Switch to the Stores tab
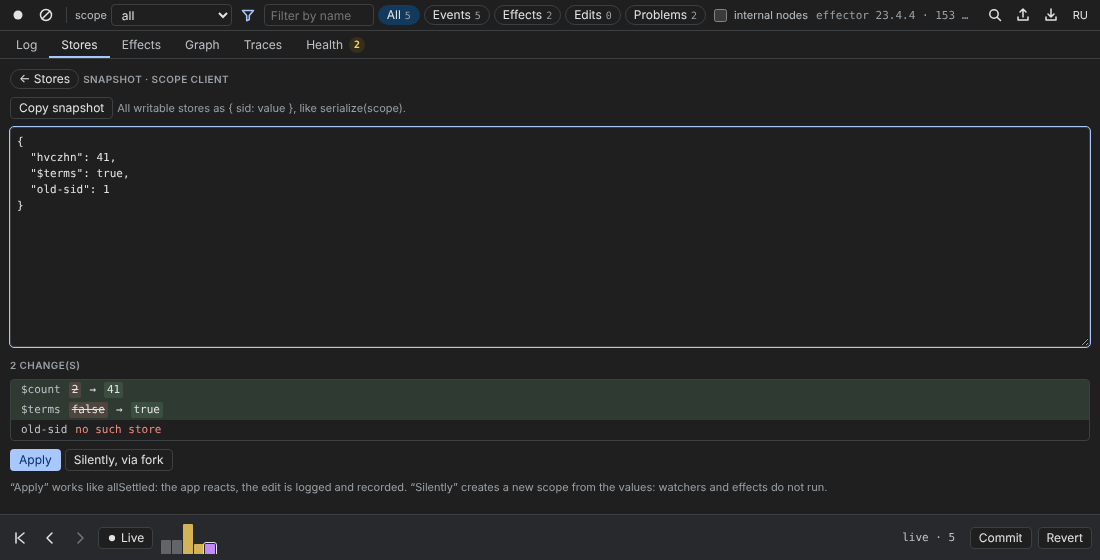The height and width of the screenshot is (560, 1100). pyautogui.click(x=79, y=45)
